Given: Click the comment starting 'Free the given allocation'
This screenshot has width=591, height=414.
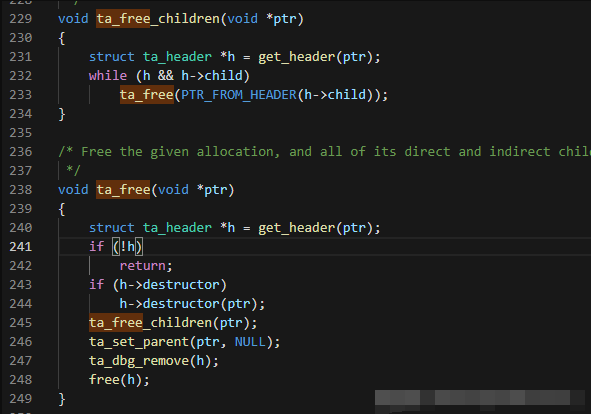Looking at the screenshot, I should (324, 152).
